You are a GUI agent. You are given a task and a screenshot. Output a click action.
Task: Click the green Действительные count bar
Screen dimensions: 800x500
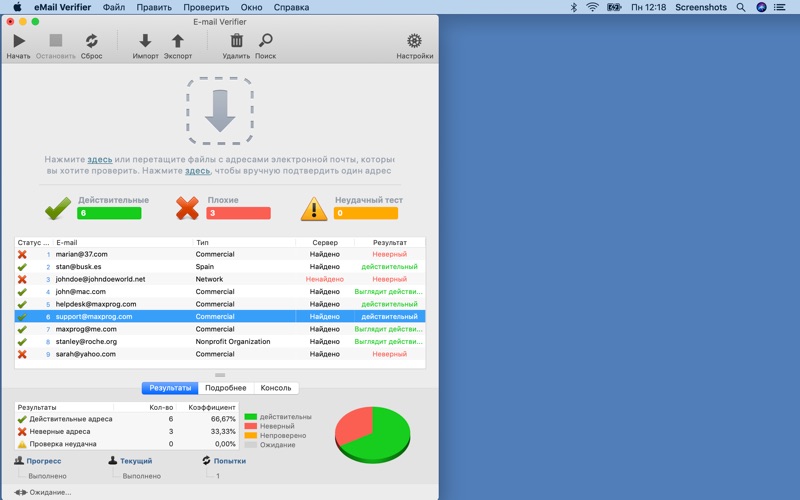click(x=109, y=213)
